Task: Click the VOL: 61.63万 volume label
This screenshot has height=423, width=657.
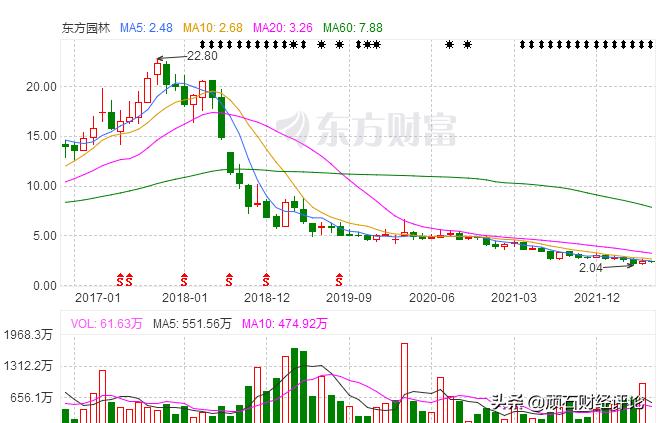Action: tap(107, 324)
